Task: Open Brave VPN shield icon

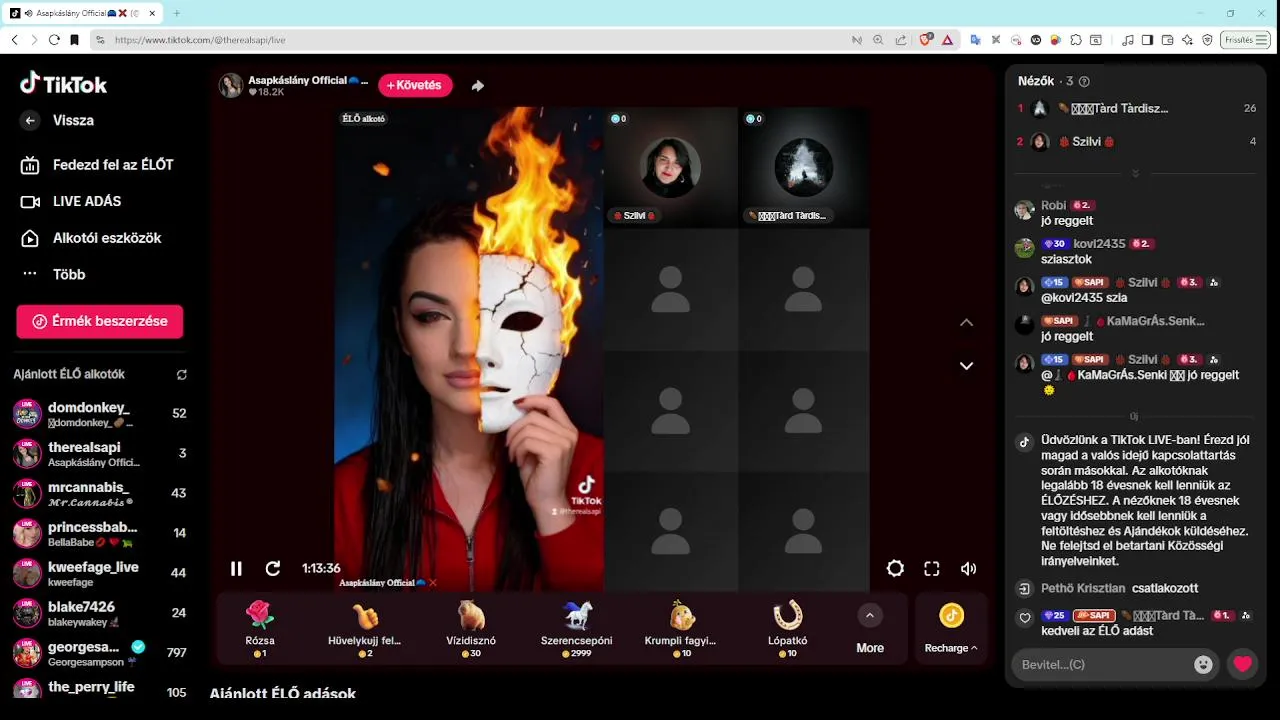Action: point(1207,40)
